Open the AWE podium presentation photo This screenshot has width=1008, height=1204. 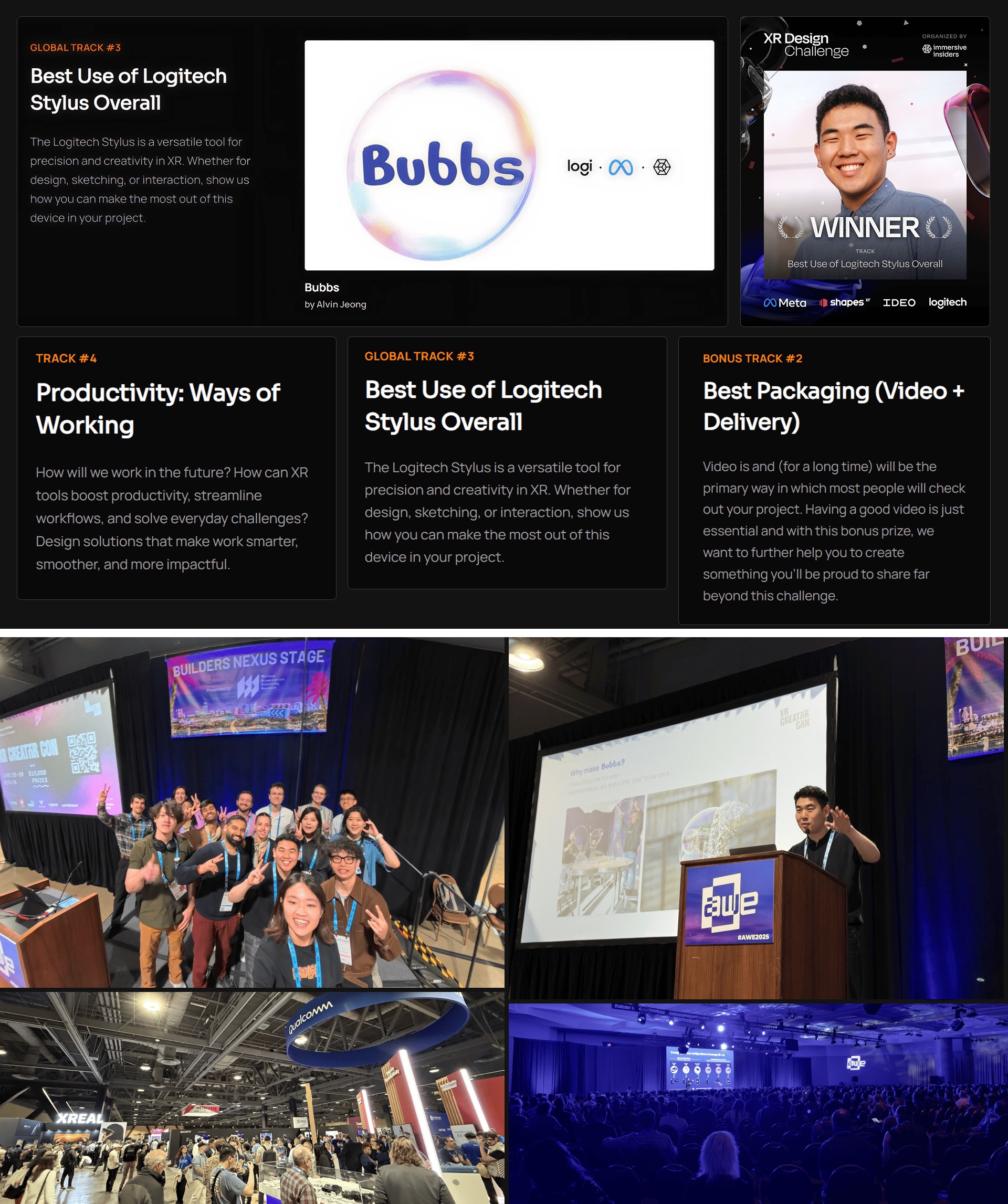(758, 818)
